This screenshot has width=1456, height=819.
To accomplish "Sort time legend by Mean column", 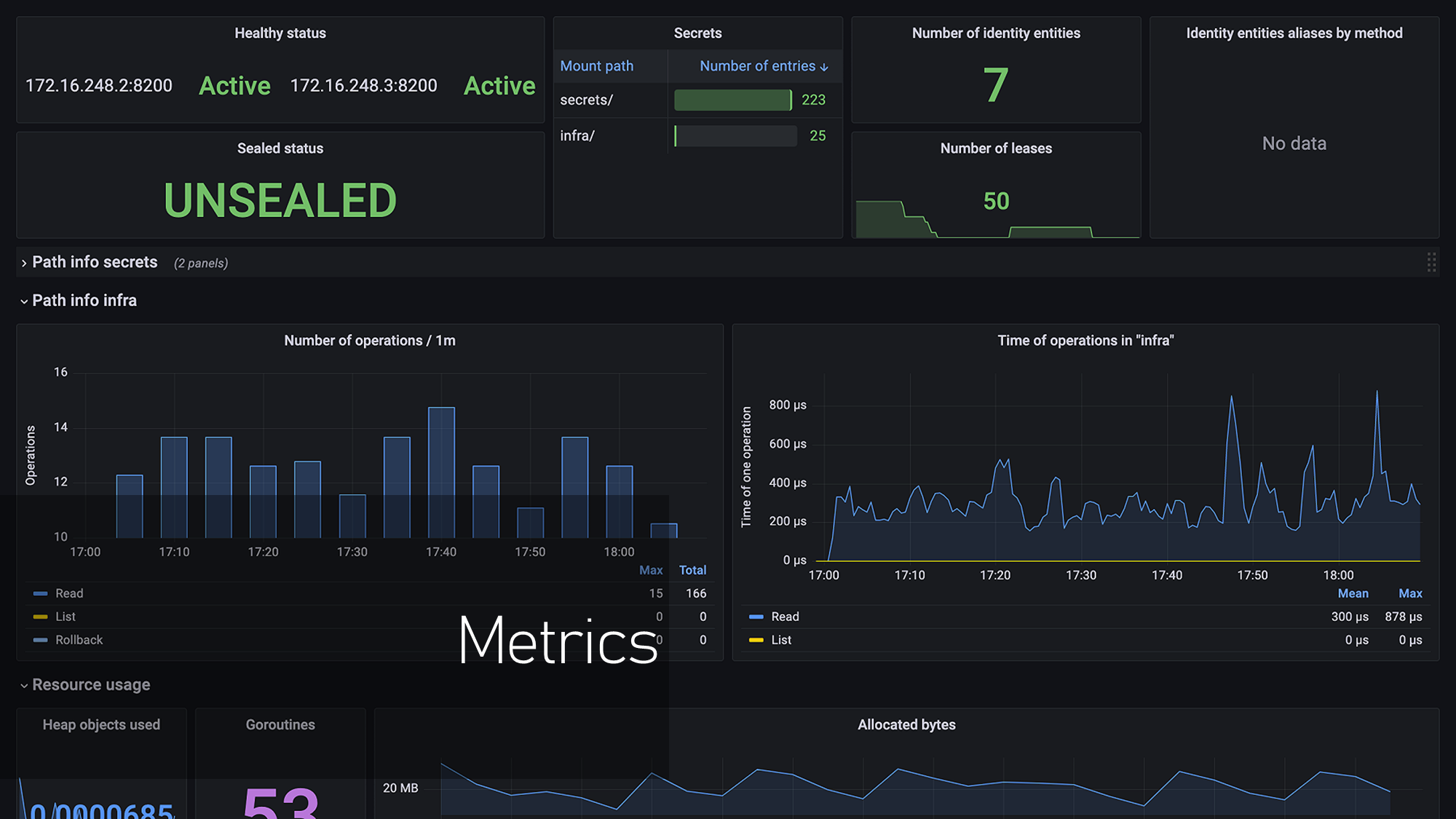I will [x=1353, y=593].
